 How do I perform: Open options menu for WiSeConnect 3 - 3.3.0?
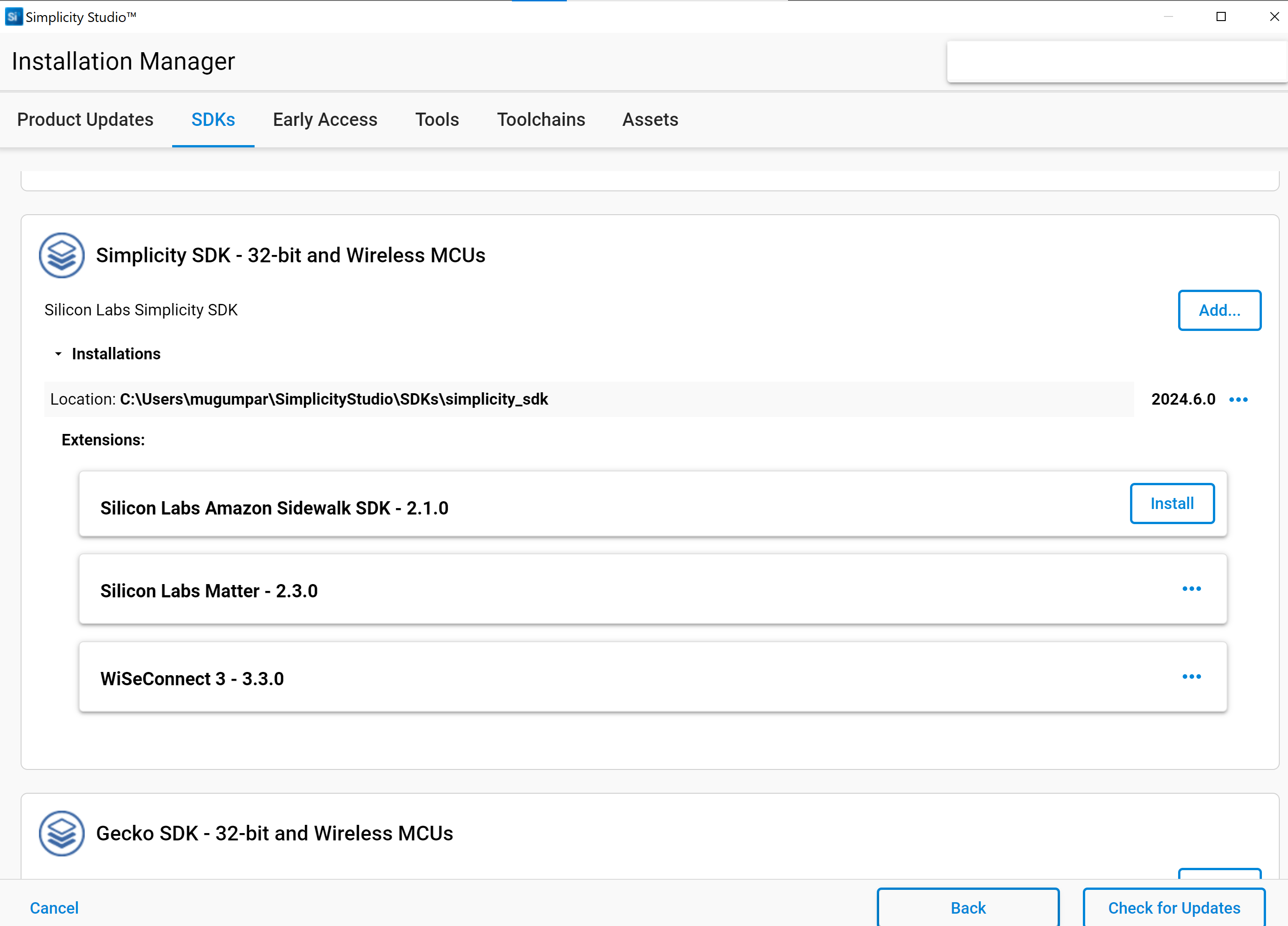click(1192, 677)
